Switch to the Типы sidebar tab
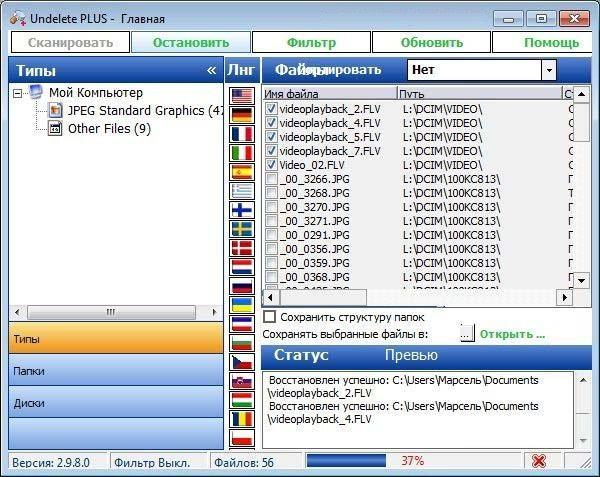This screenshot has width=600, height=477. click(x=116, y=338)
